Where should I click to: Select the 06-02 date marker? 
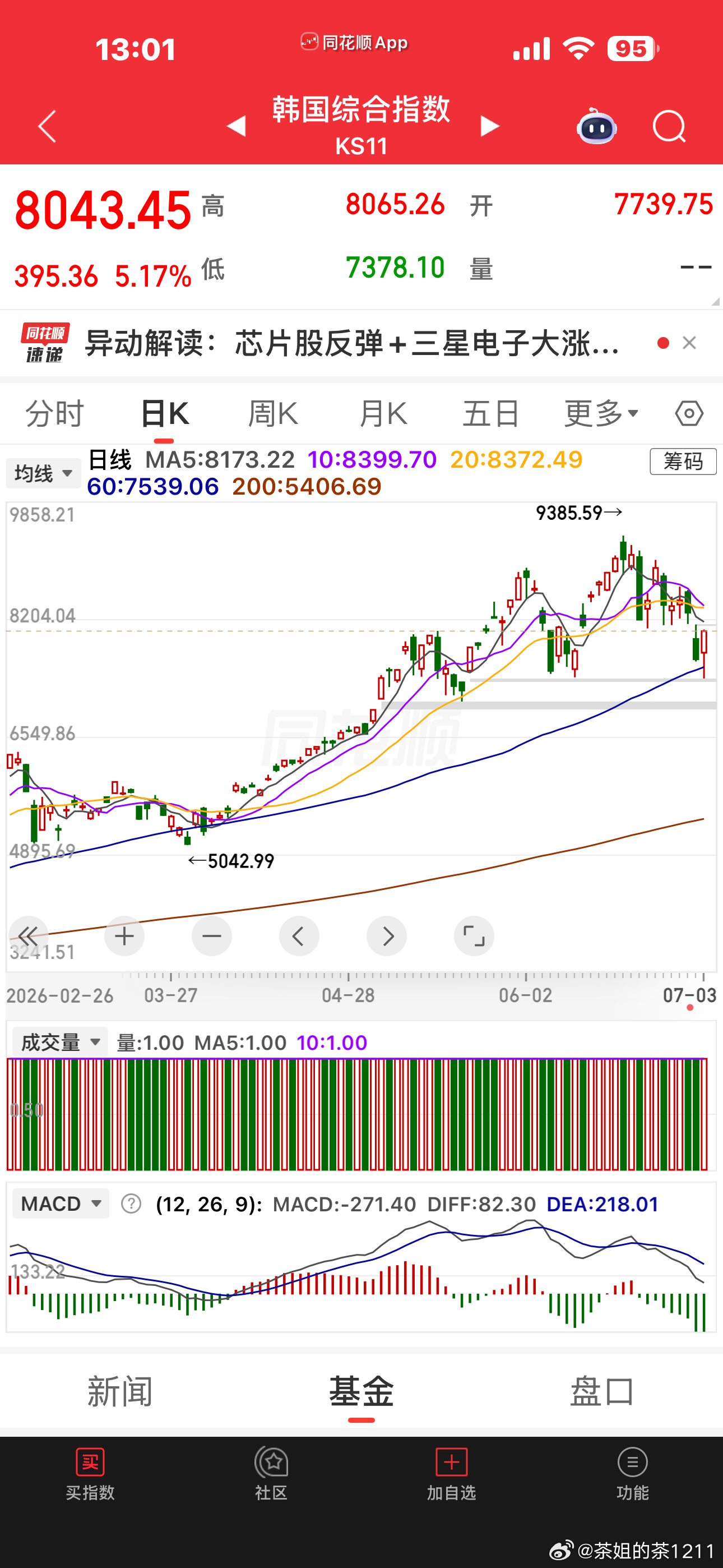(526, 996)
